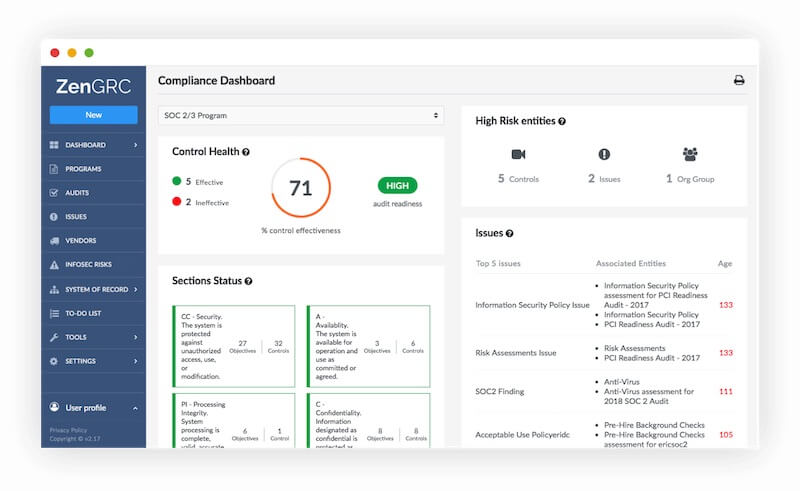Click the Age column header
The width and height of the screenshot is (800, 491).
click(x=724, y=263)
